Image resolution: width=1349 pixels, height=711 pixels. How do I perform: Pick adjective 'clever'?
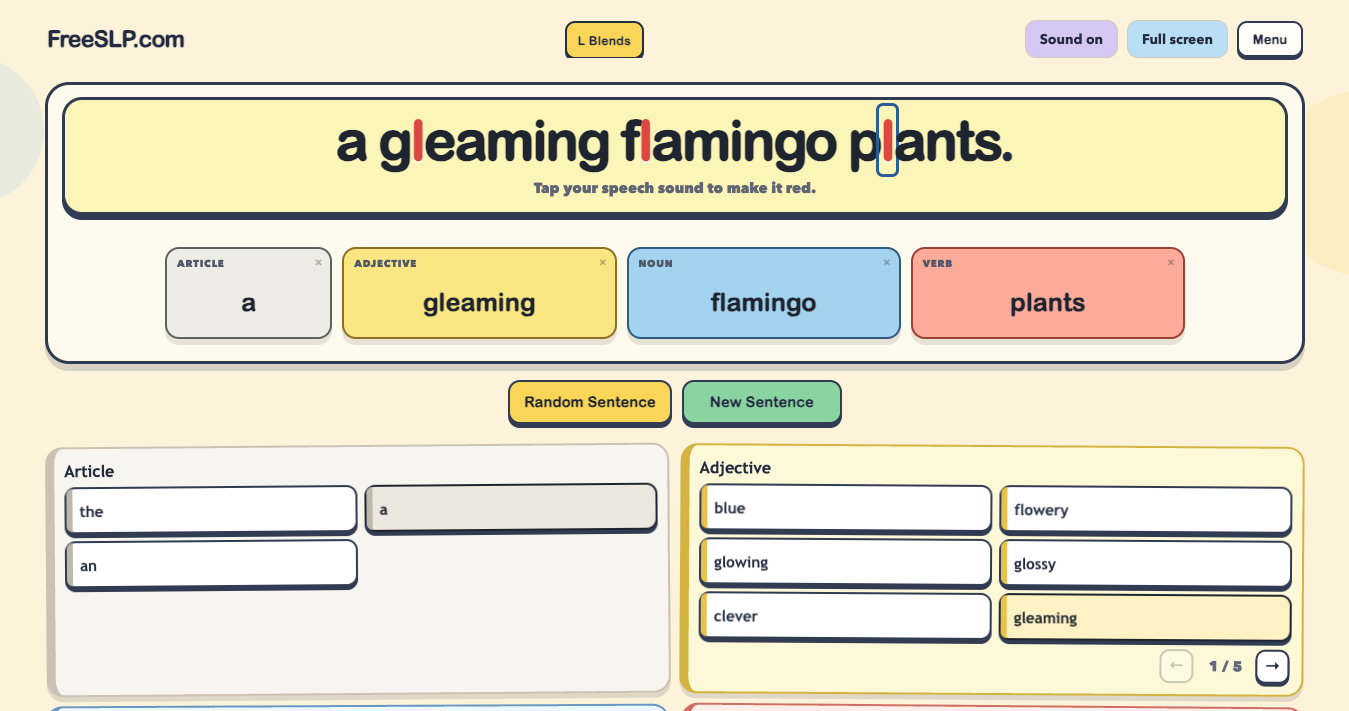pos(845,616)
